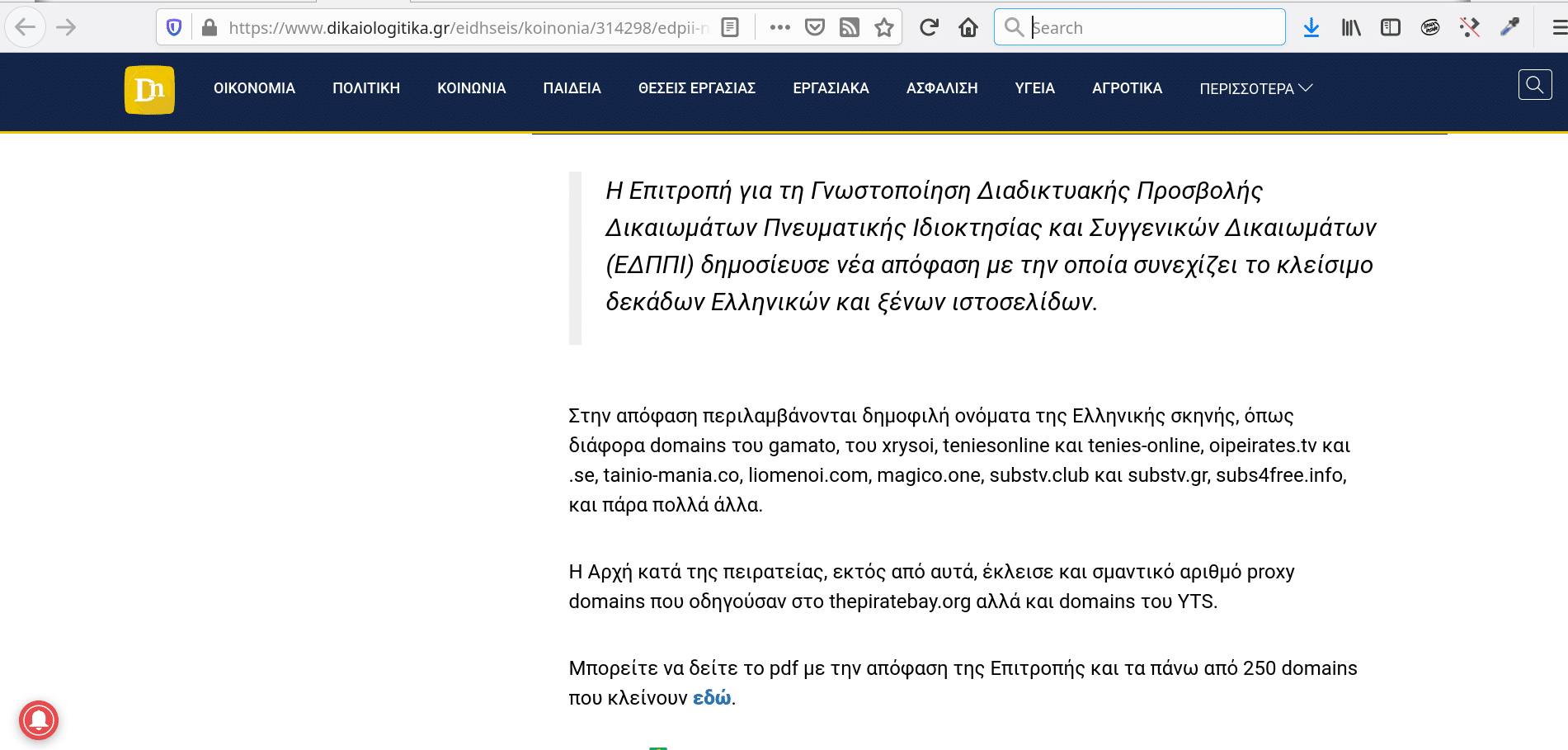Go to ΘΕΣΕΙΣ ΕΡΓΑΣΙΑΣ section
This screenshot has height=750, width=1568.
point(696,88)
